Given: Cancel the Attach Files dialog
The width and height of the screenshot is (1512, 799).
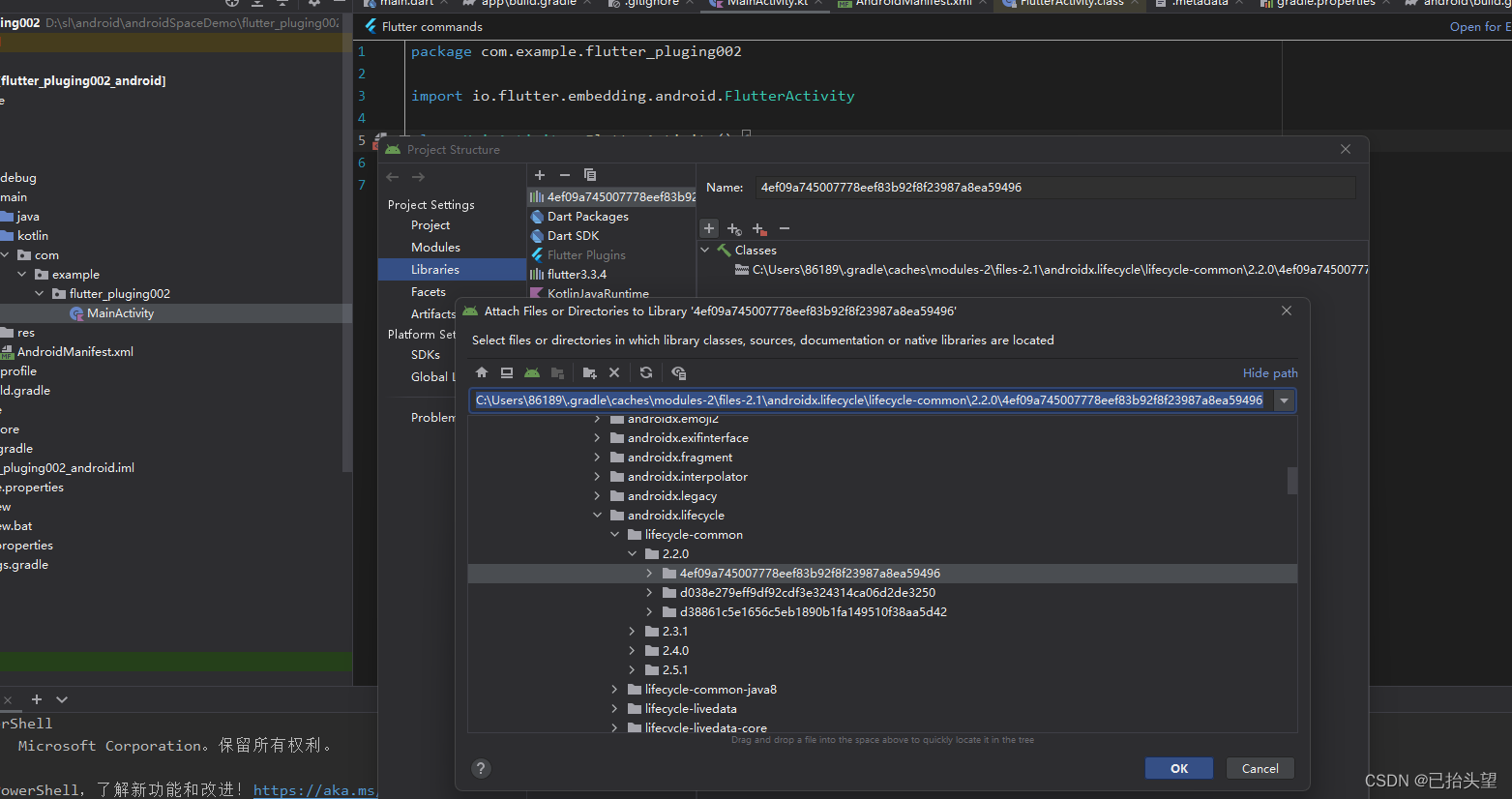Looking at the screenshot, I should (1260, 768).
